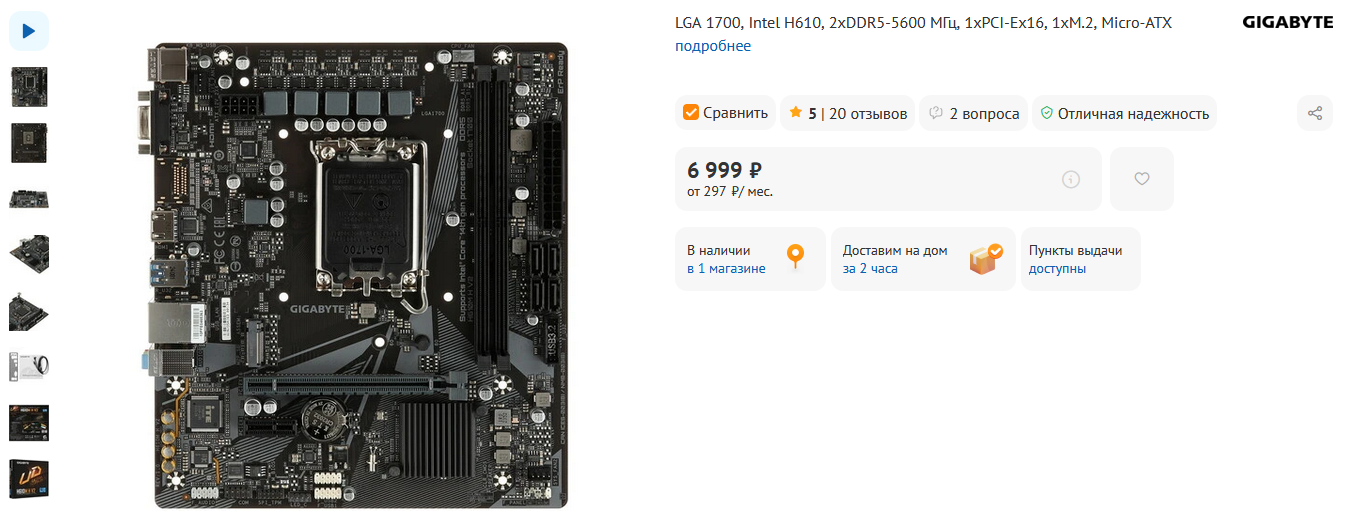Open доступны pickup points link
This screenshot has height=529, width=1359.
(x=1057, y=268)
